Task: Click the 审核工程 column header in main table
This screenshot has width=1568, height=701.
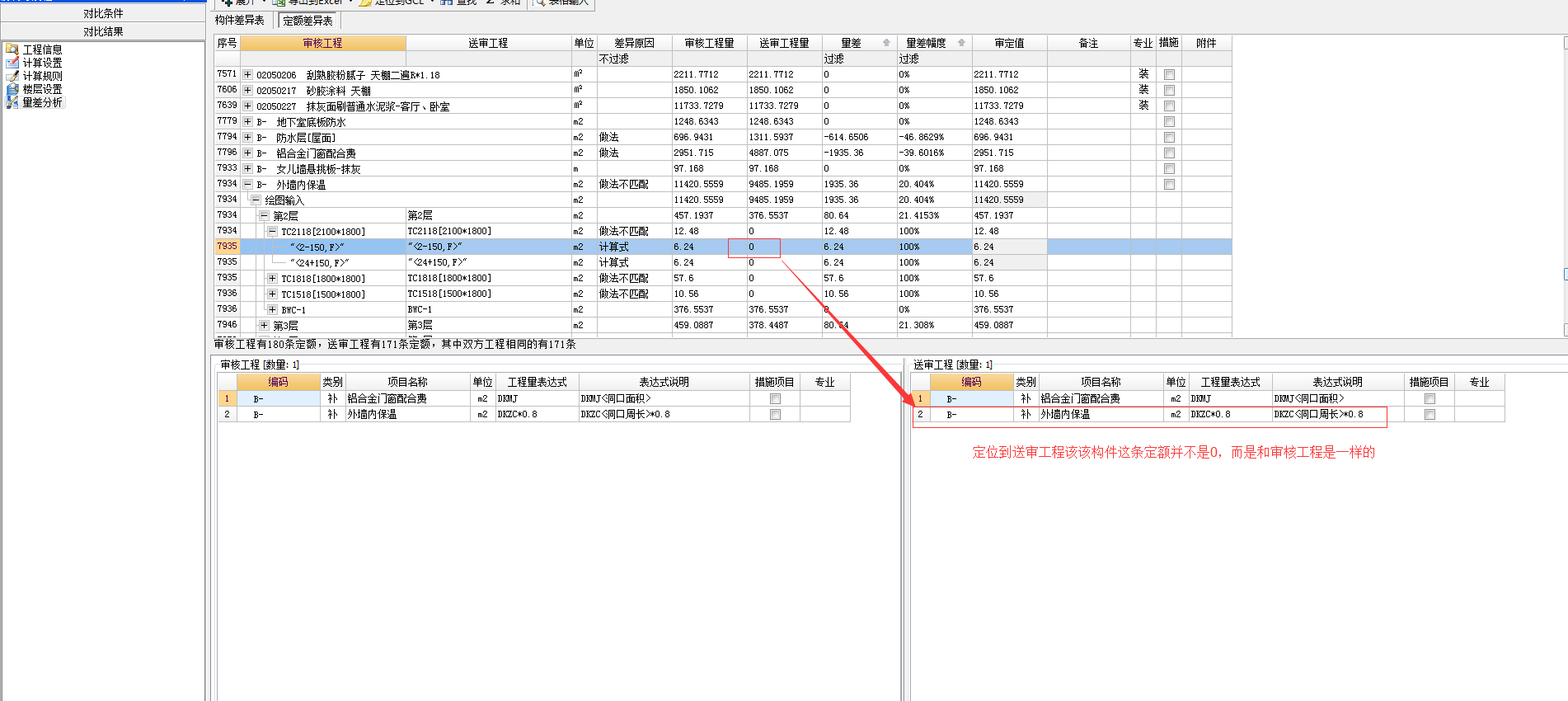Action: [x=322, y=43]
